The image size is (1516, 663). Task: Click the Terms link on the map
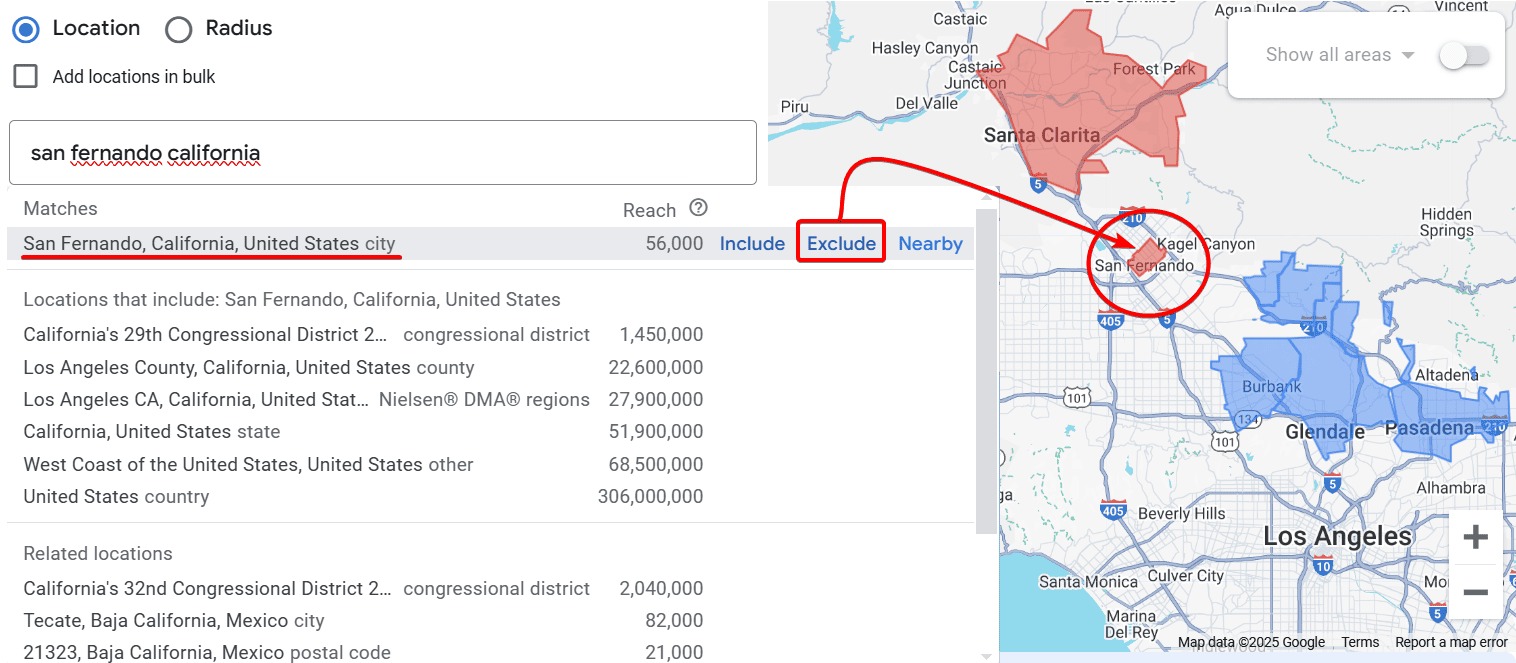[1360, 642]
